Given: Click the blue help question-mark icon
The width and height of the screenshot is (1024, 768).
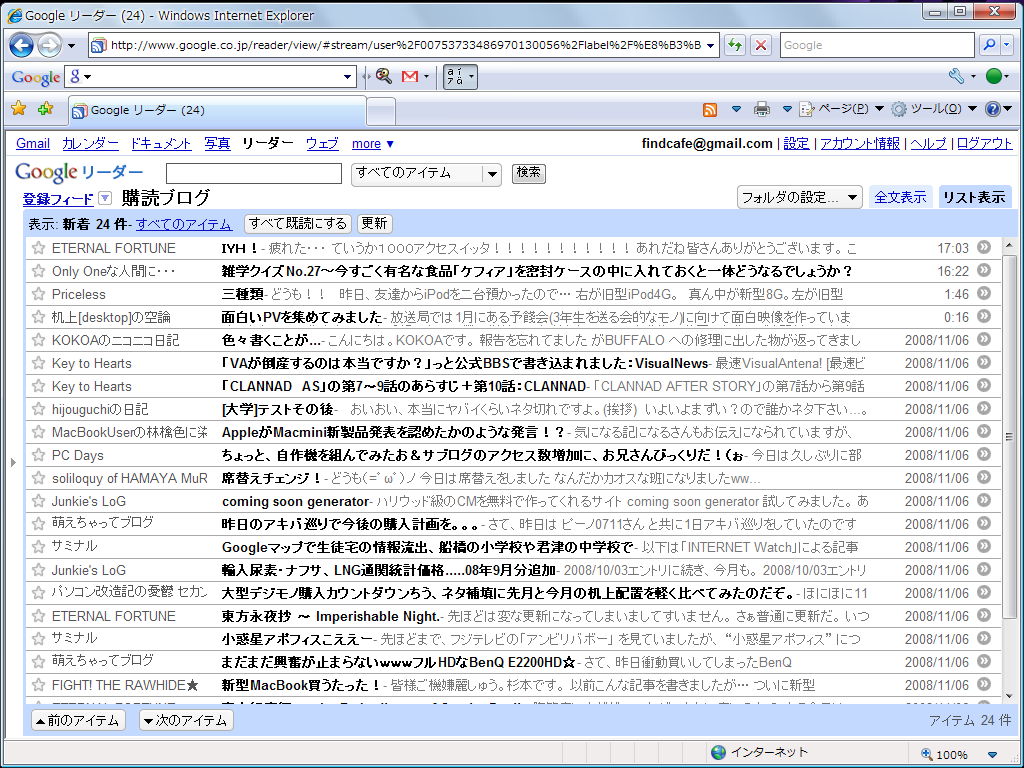Looking at the screenshot, I should (993, 109).
